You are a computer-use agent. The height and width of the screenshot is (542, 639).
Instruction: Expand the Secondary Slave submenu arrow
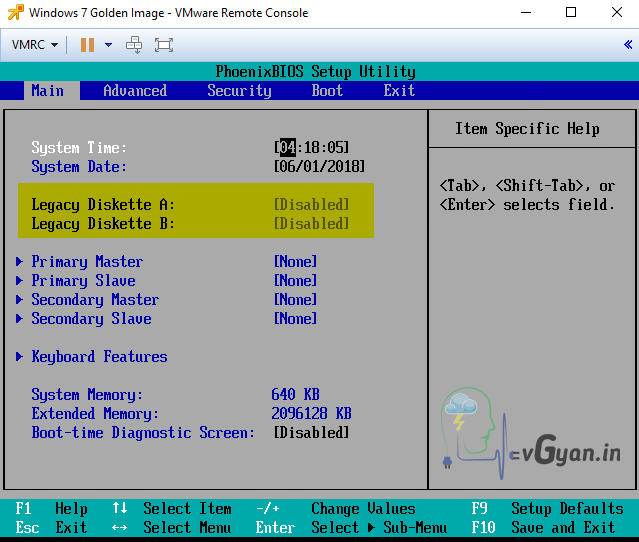pyautogui.click(x=19, y=318)
